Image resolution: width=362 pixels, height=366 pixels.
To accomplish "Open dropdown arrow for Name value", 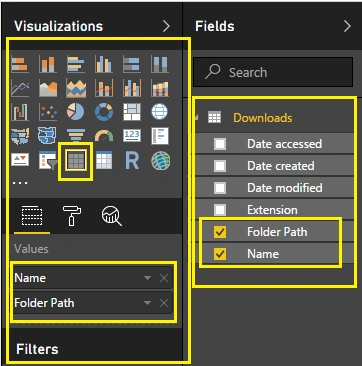I will tap(147, 278).
